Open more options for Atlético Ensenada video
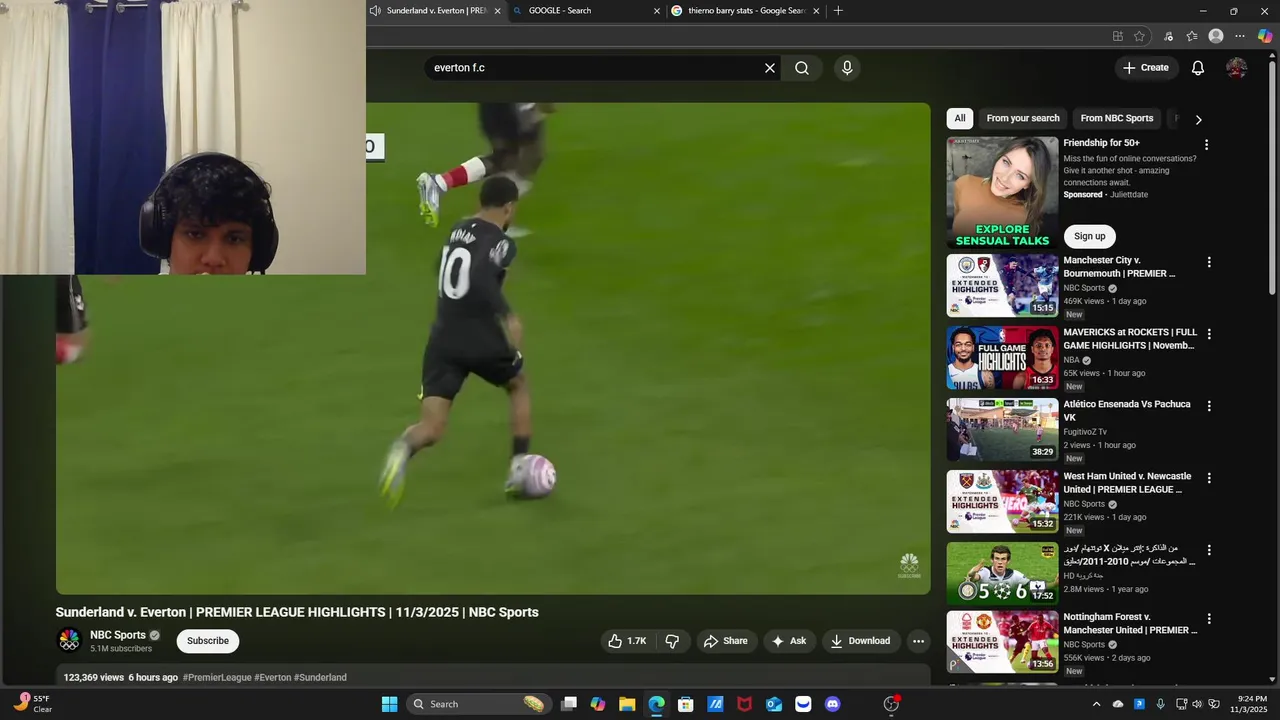Viewport: 1280px width, 720px height. pos(1209,406)
